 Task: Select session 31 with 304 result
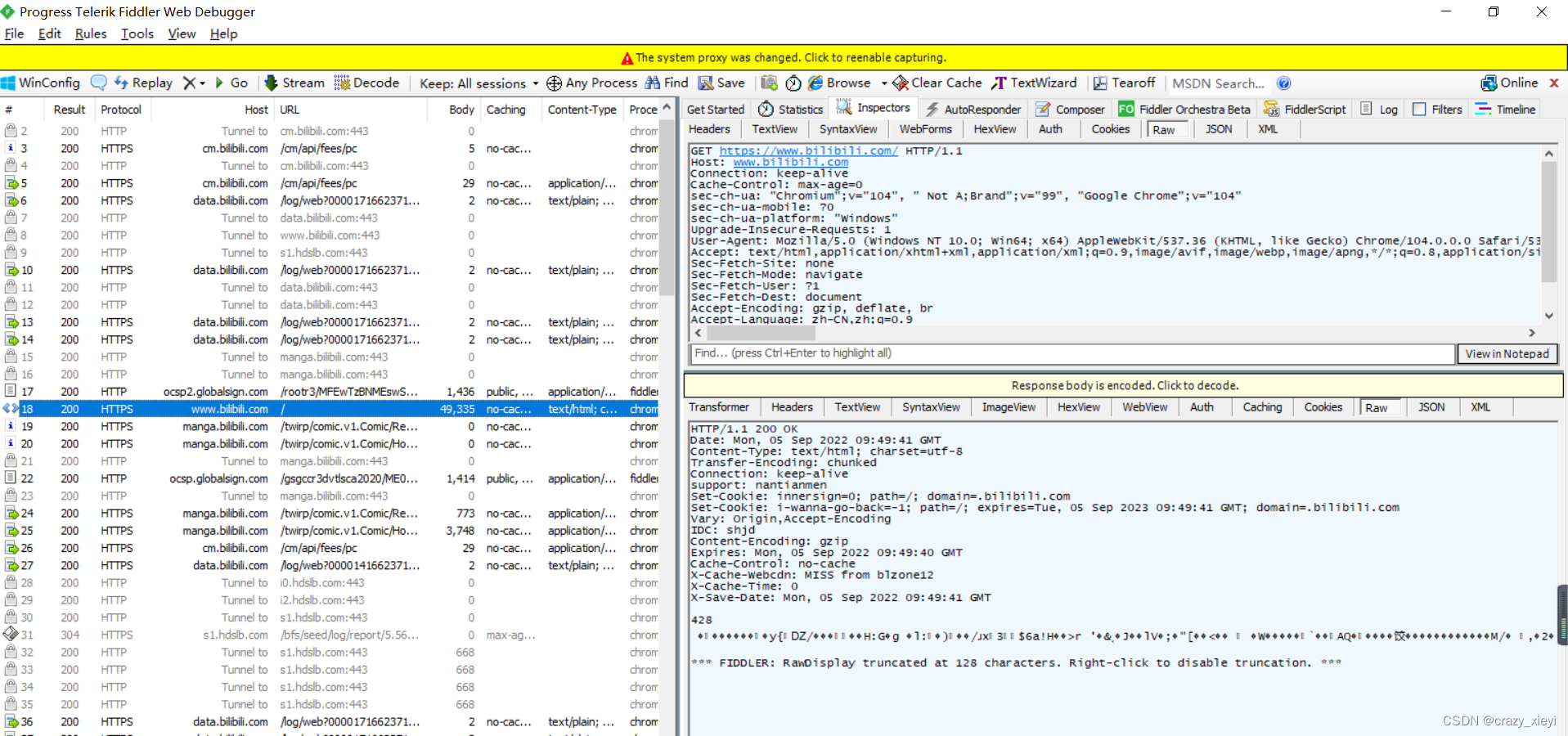tap(329, 635)
